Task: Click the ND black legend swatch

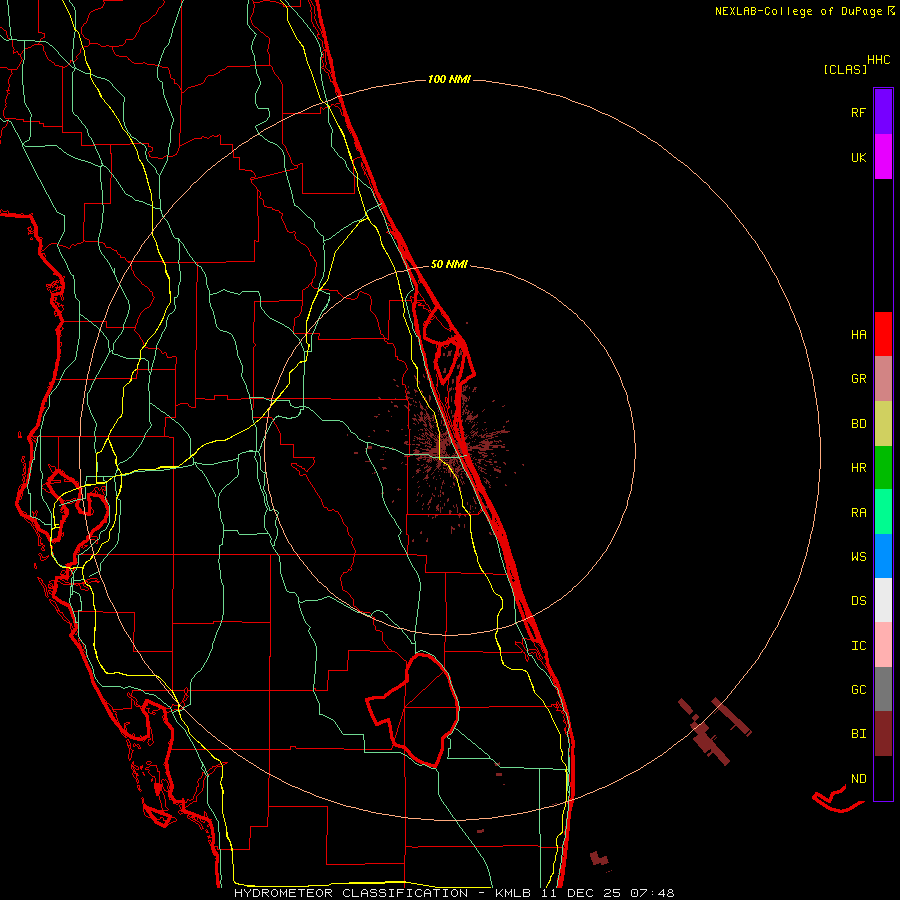Action: tap(883, 778)
